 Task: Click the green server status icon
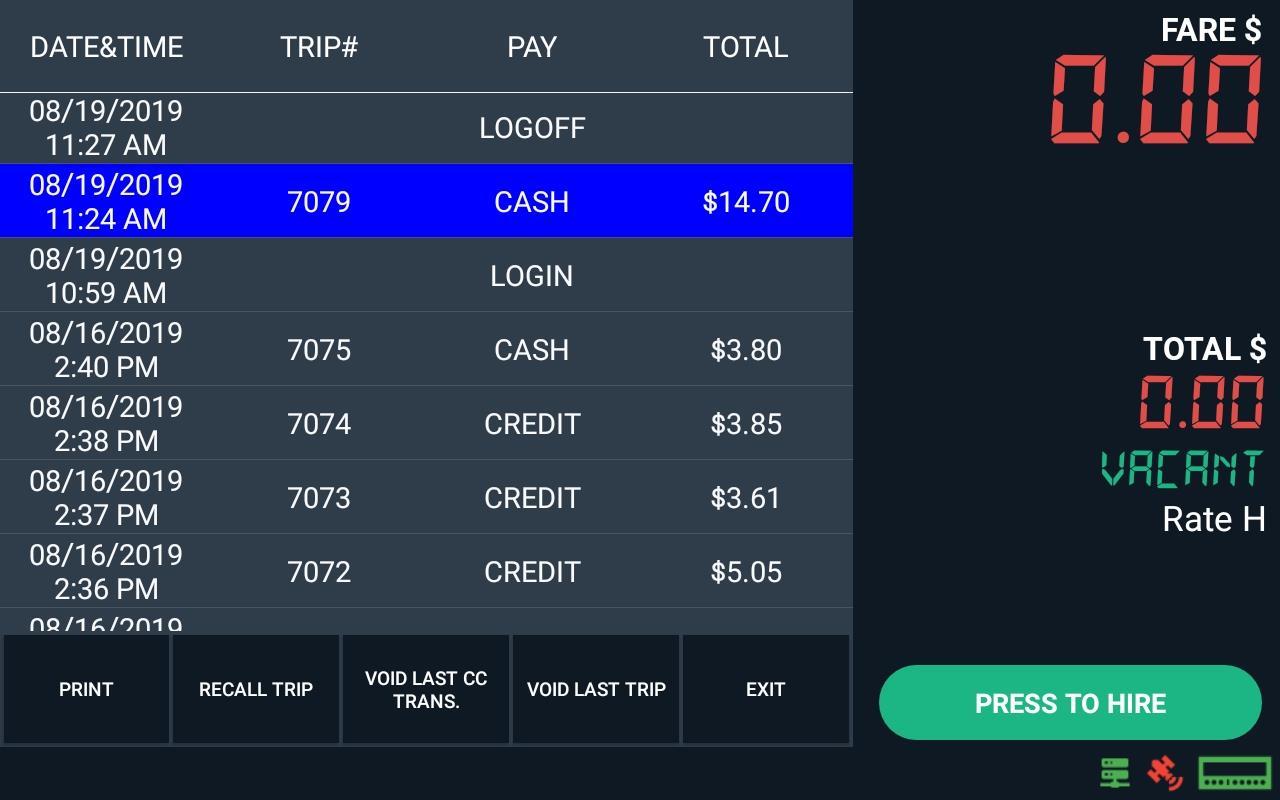pos(1115,773)
